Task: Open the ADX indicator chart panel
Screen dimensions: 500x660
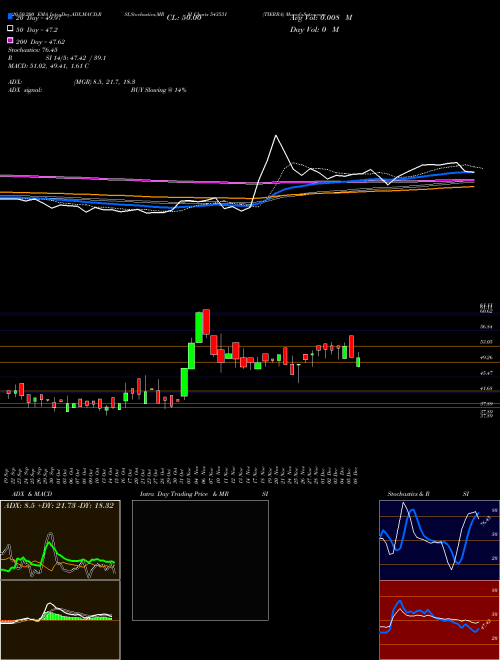Action: point(60,540)
